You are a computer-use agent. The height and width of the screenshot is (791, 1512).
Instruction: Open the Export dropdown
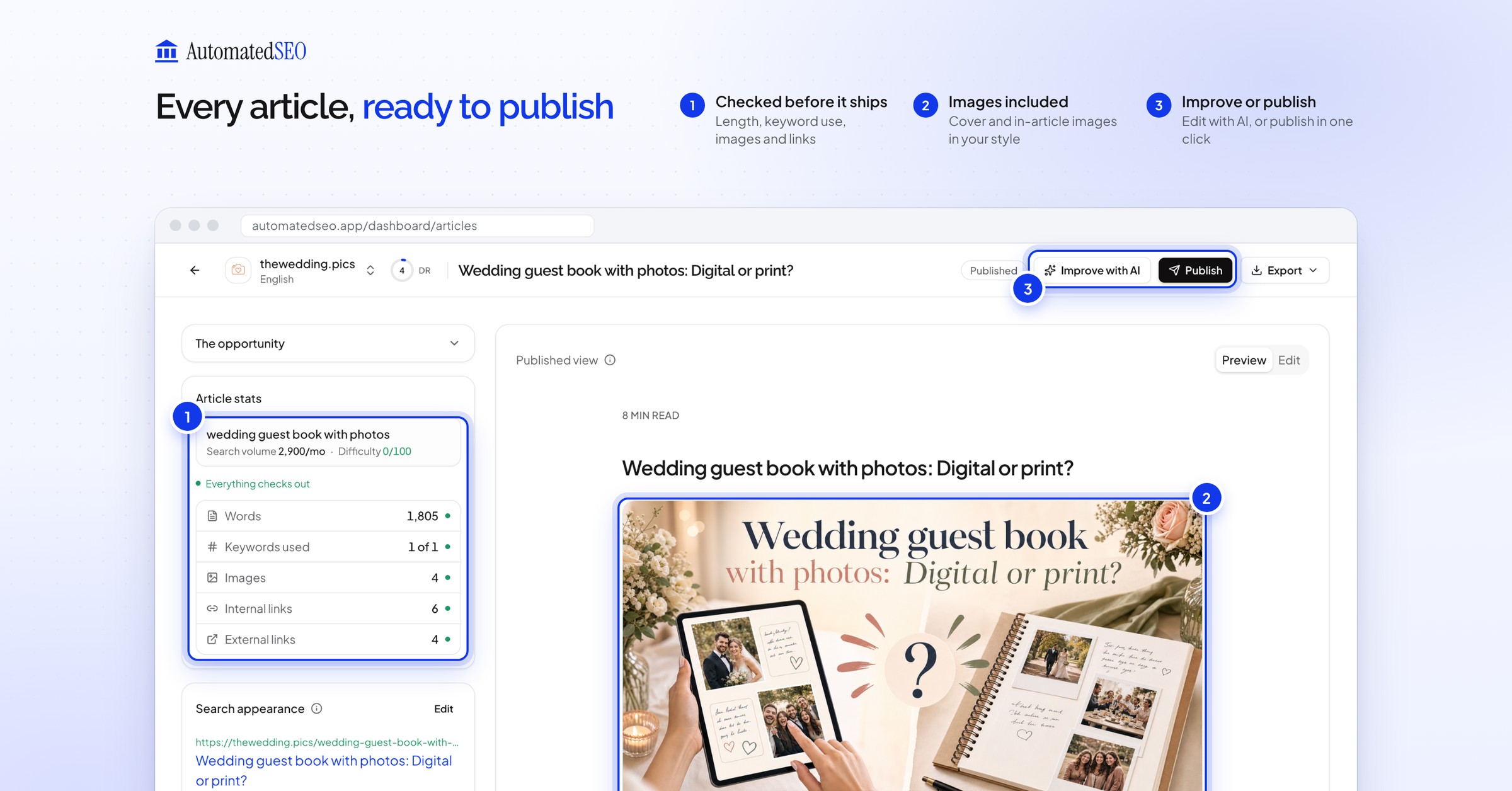[1285, 270]
